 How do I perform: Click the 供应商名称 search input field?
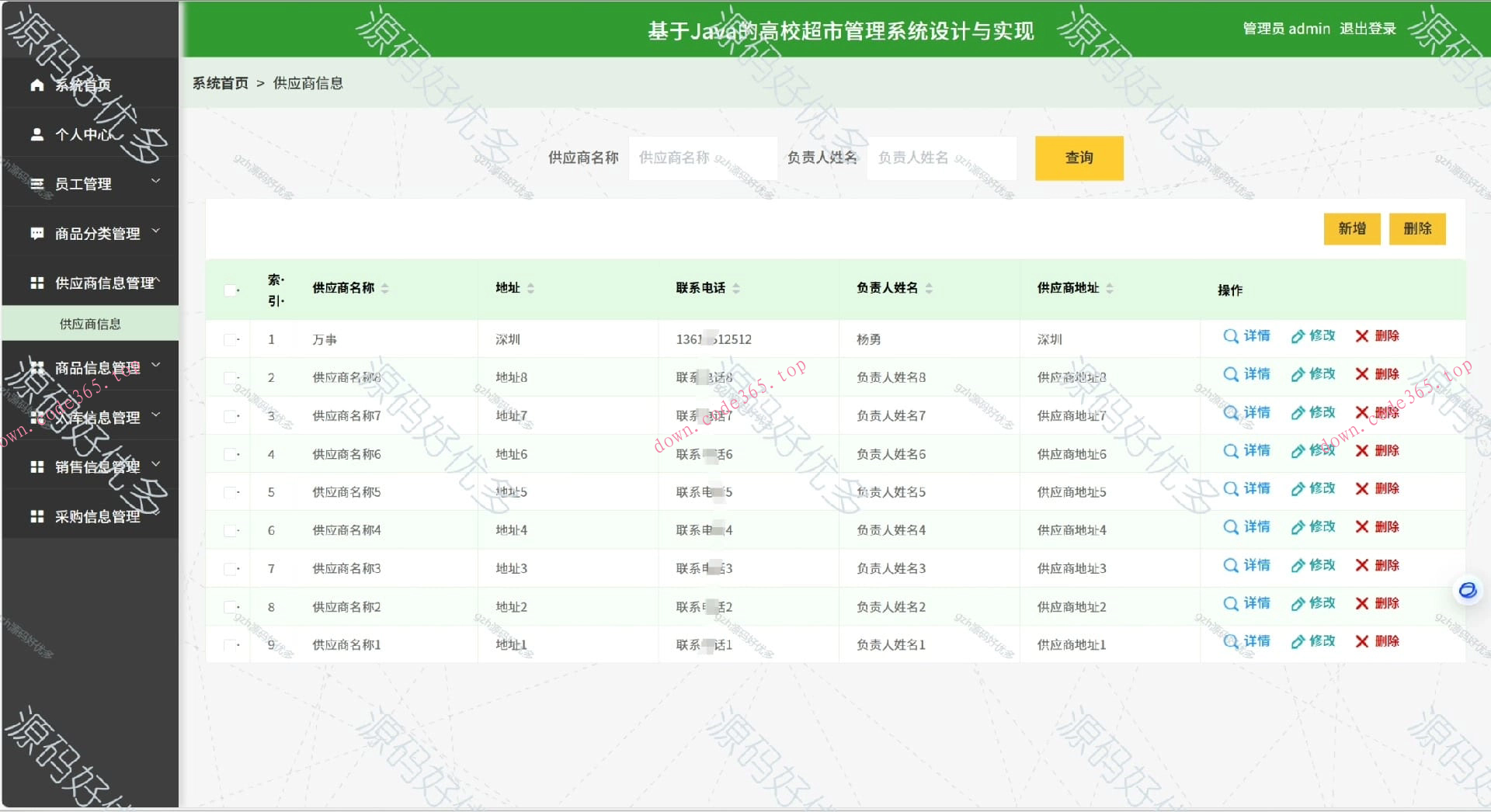(x=703, y=158)
